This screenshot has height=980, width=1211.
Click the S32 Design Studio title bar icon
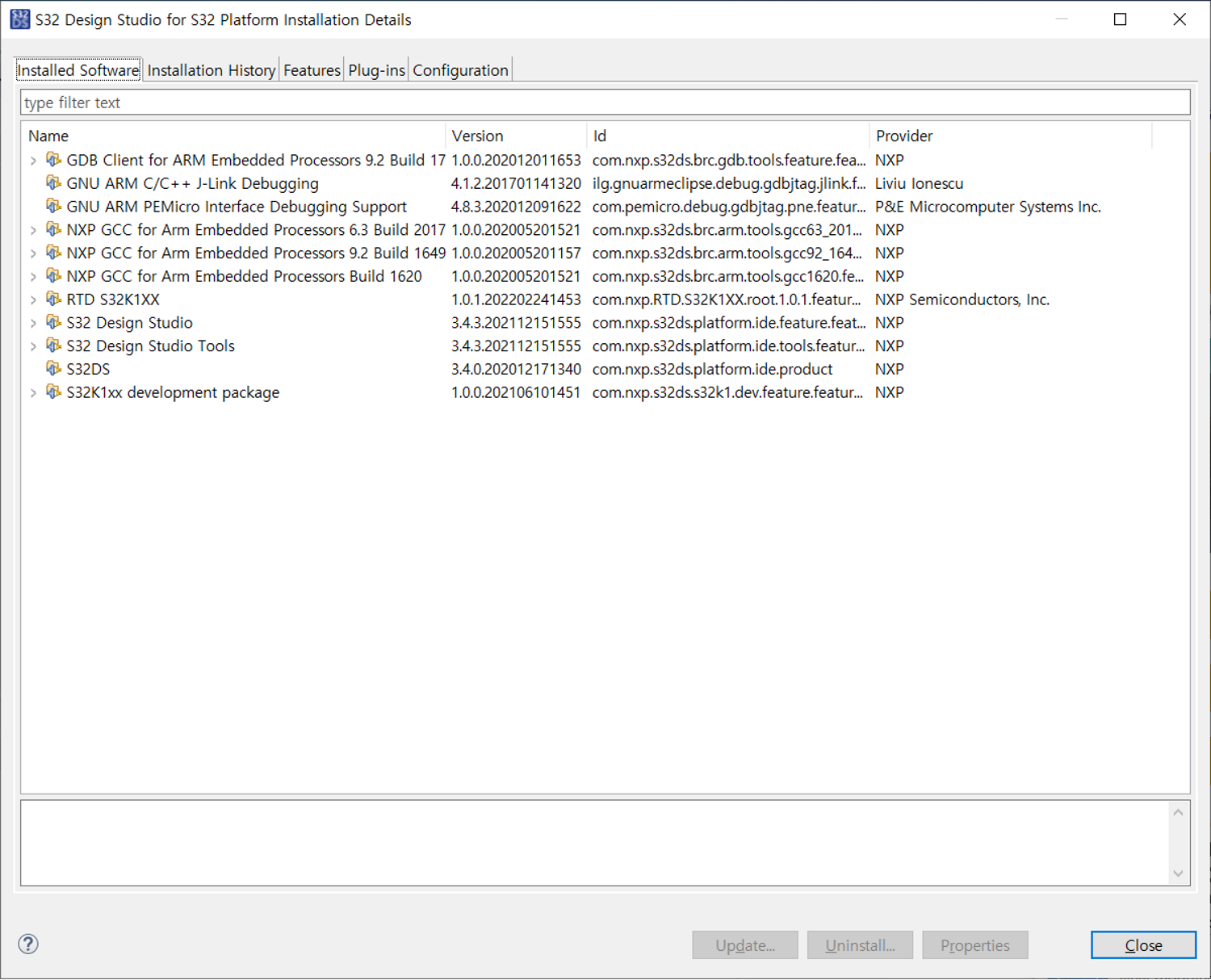click(x=20, y=19)
